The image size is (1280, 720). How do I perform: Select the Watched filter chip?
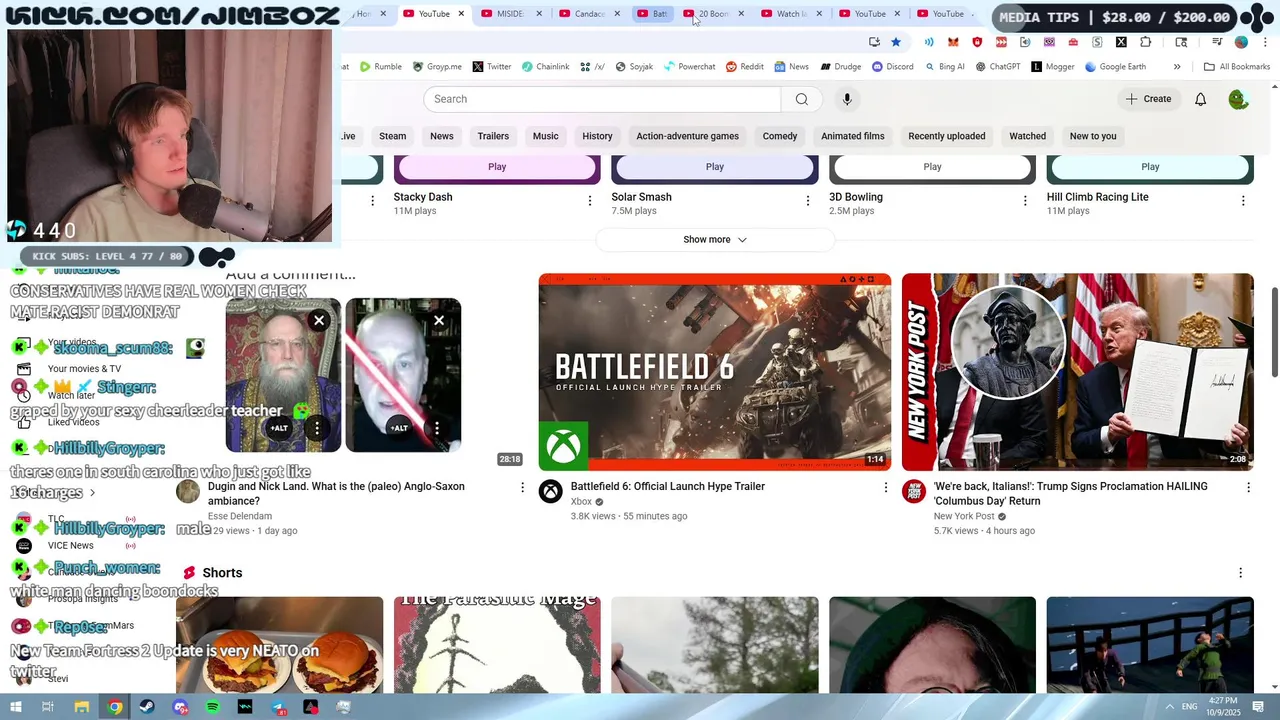pos(1027,136)
